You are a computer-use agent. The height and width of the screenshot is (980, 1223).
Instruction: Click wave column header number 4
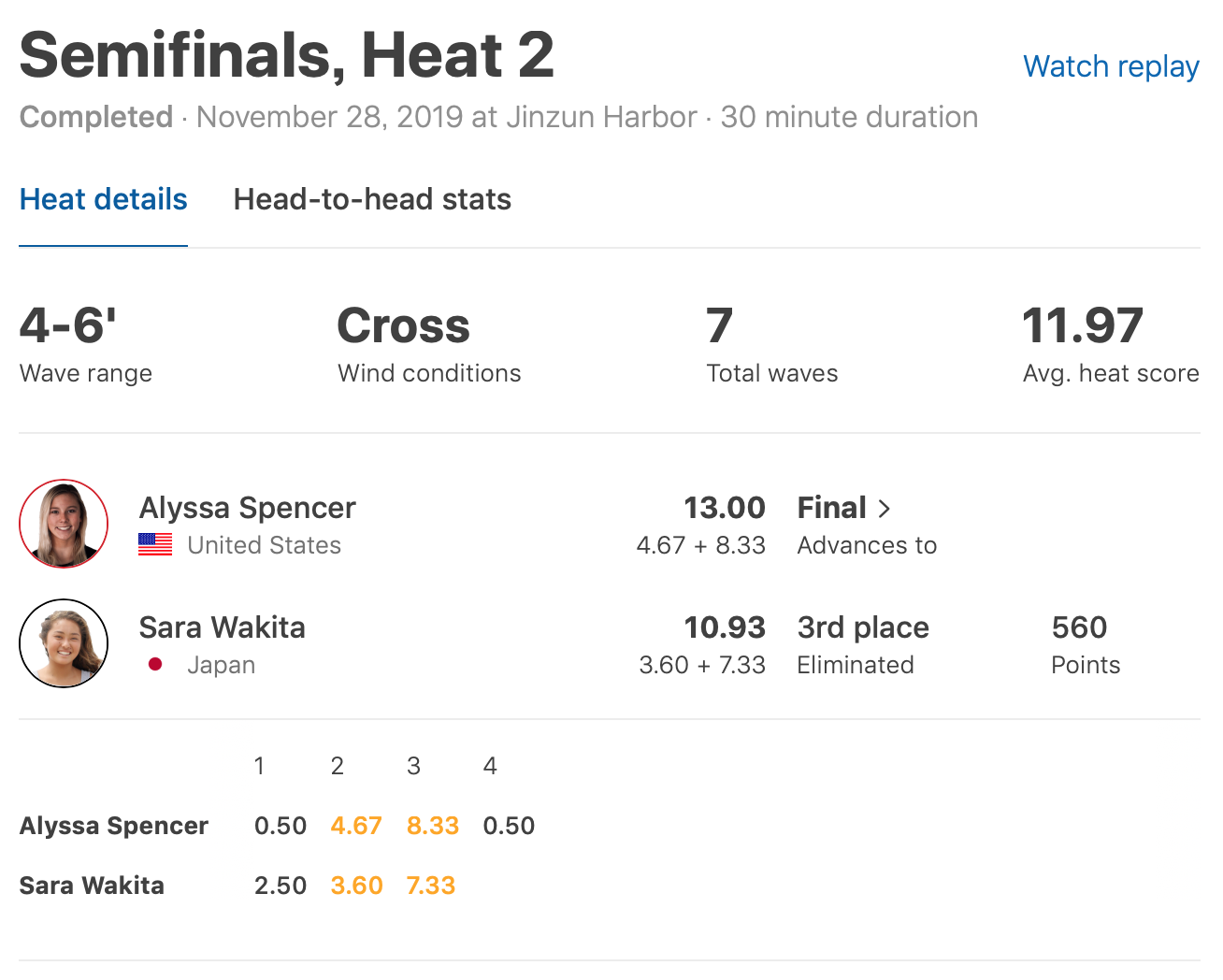[490, 767]
